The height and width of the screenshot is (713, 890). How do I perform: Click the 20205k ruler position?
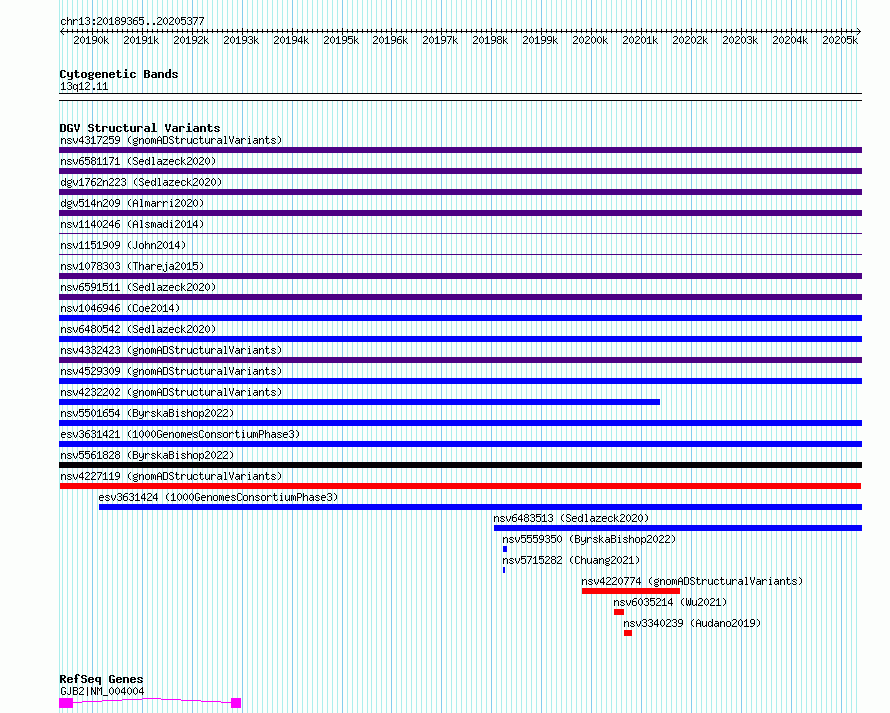(840, 40)
